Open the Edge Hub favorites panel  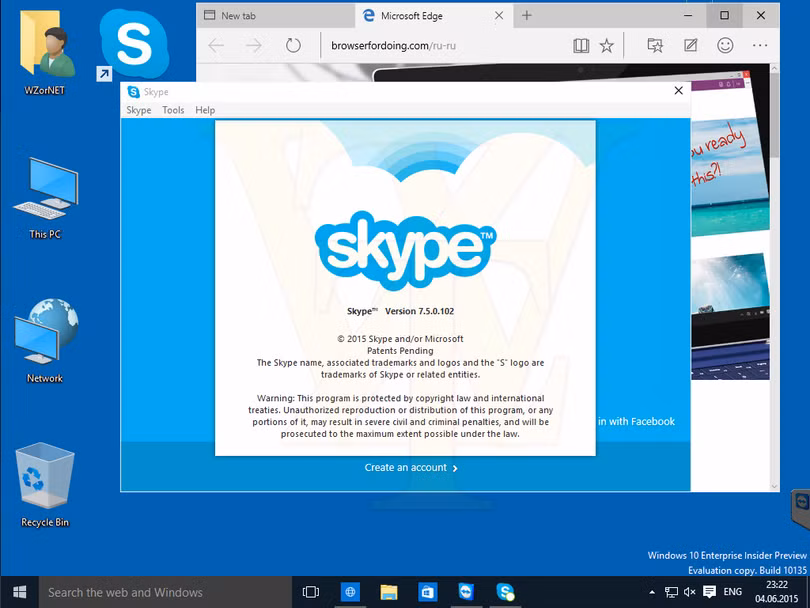655,45
